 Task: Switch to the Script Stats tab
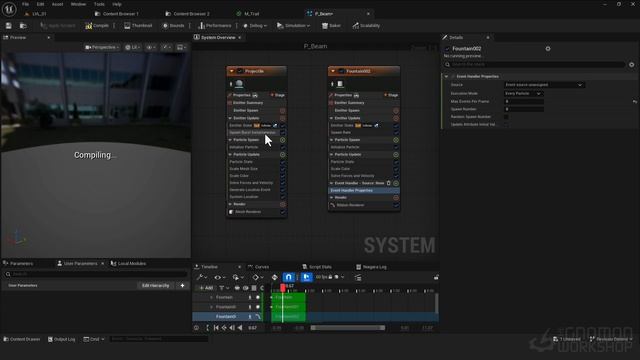click(x=317, y=267)
